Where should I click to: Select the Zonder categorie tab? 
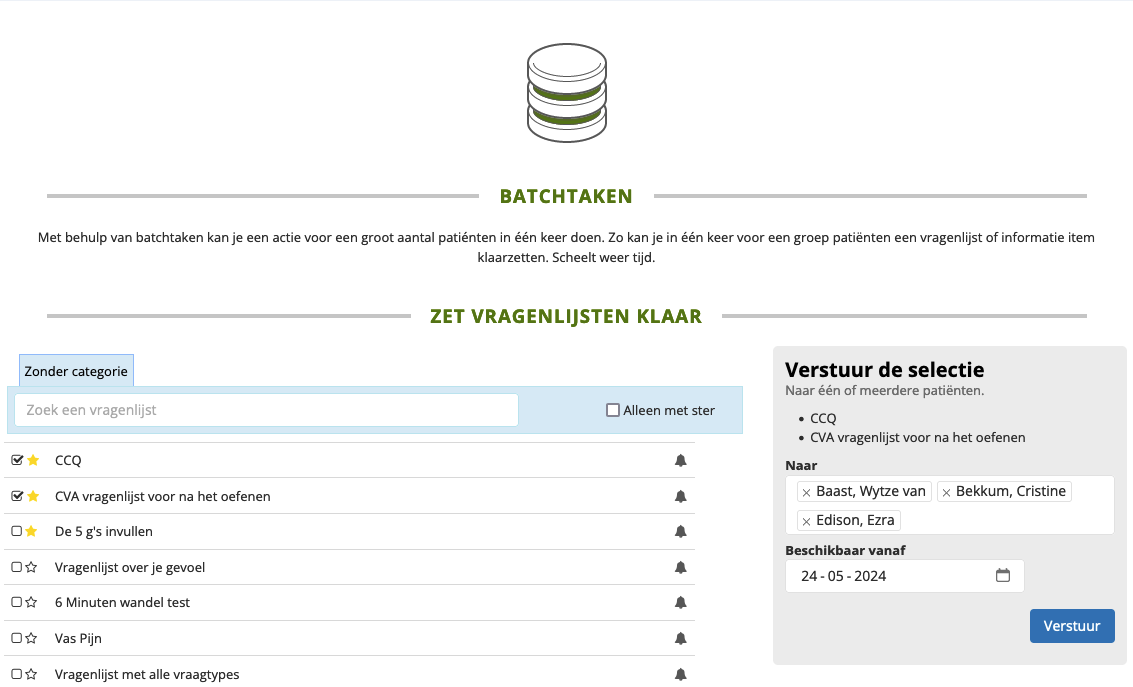[76, 371]
